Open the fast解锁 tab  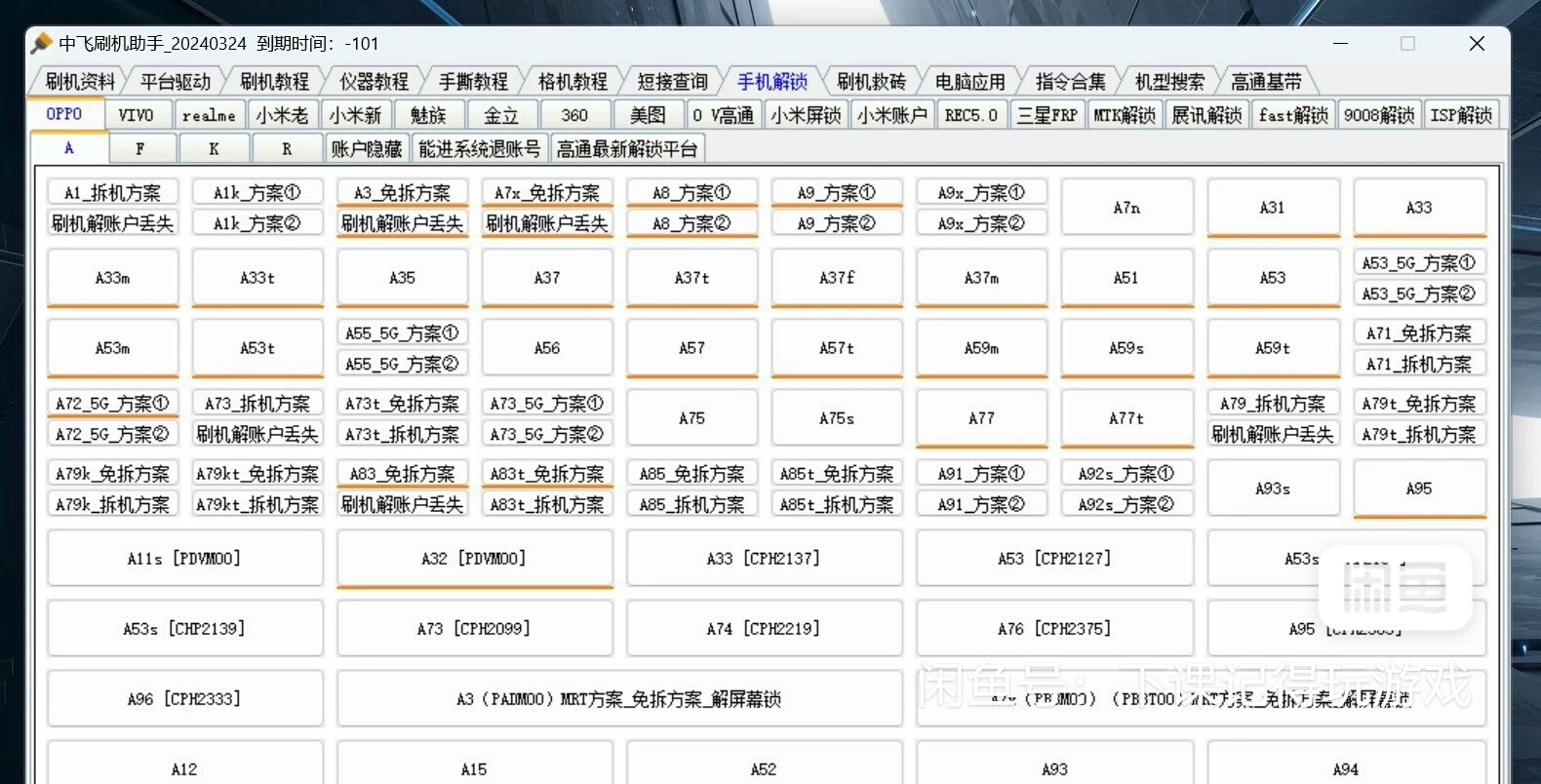(x=1293, y=115)
